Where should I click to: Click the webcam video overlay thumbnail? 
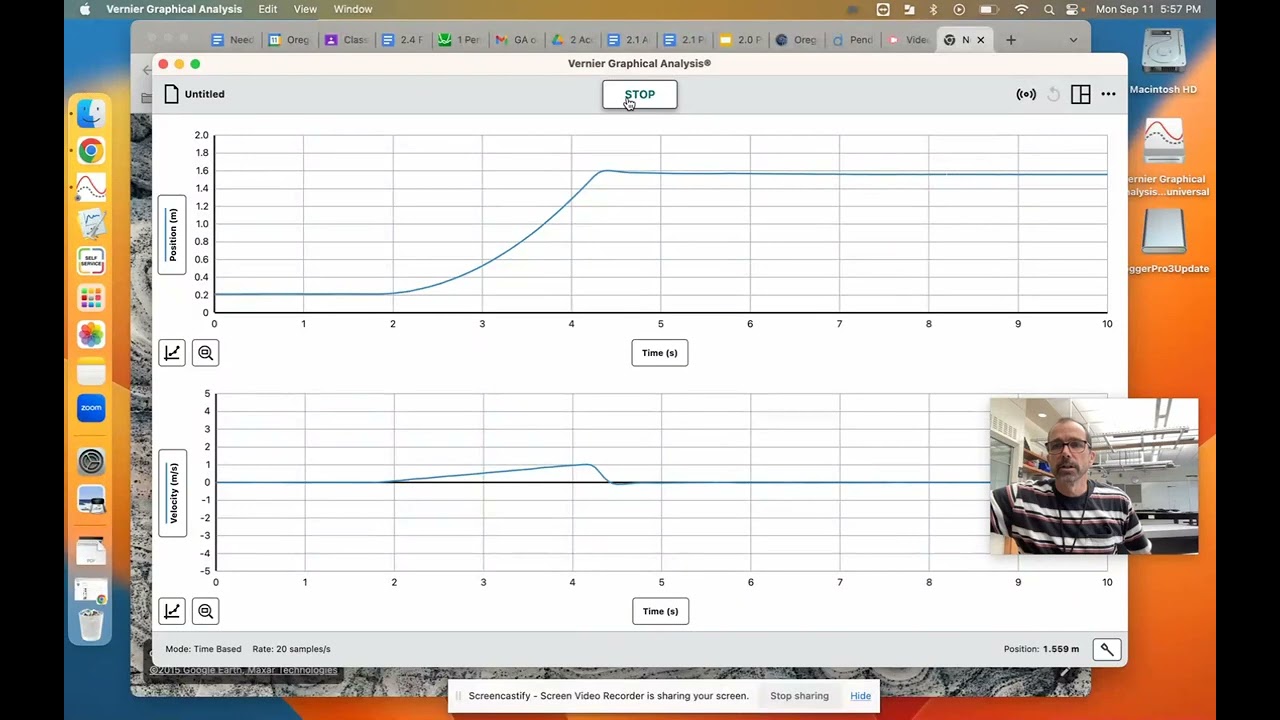point(1094,476)
